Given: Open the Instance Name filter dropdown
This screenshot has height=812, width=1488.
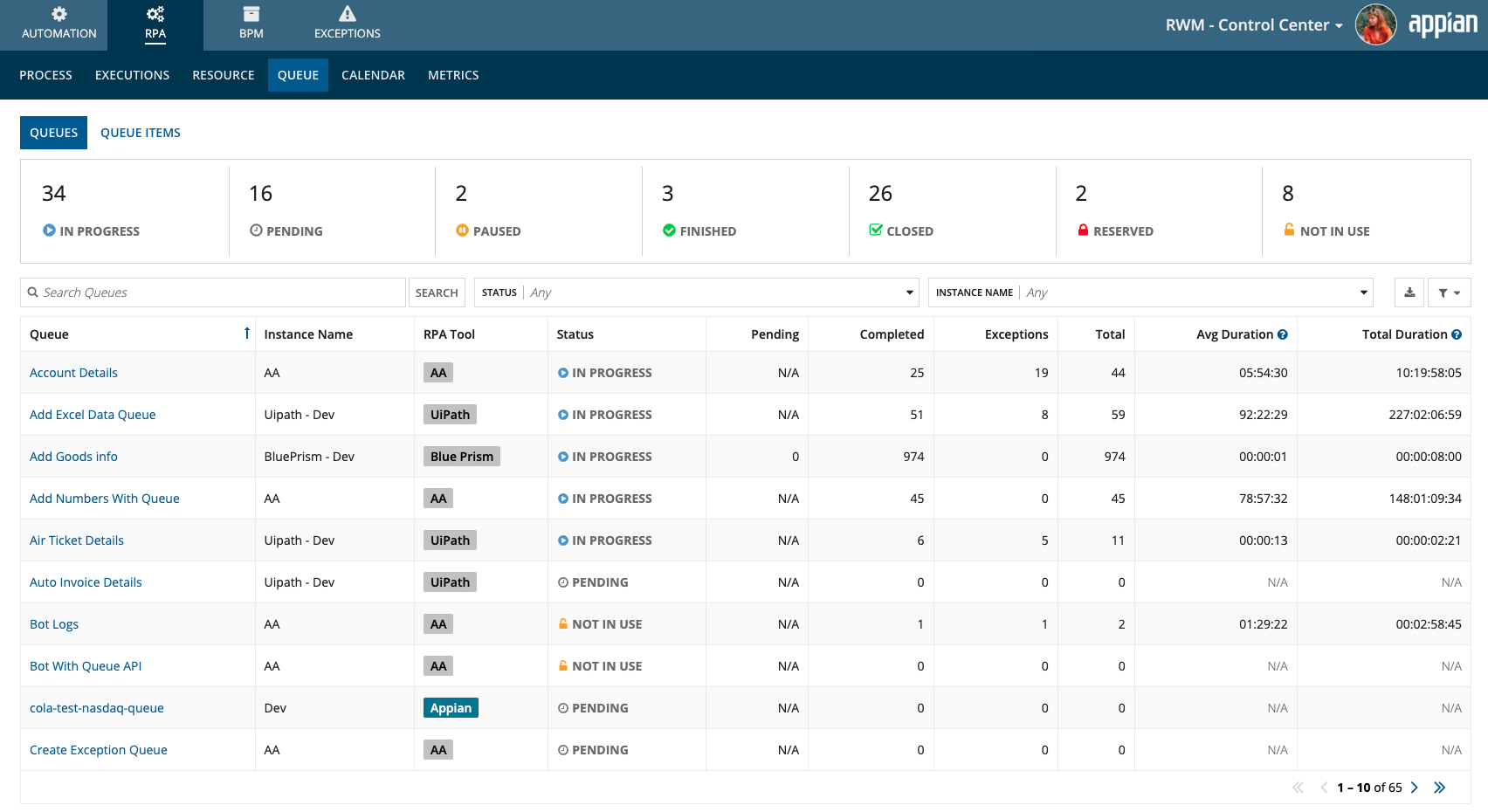Looking at the screenshot, I should (x=1151, y=292).
